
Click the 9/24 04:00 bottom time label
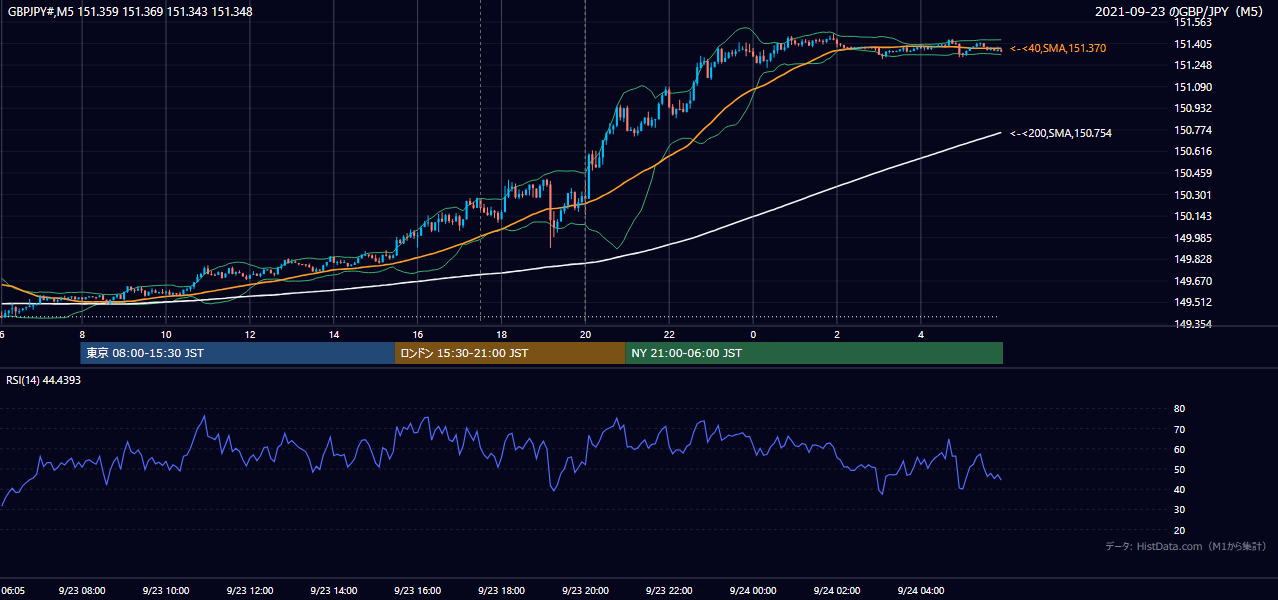click(x=920, y=591)
